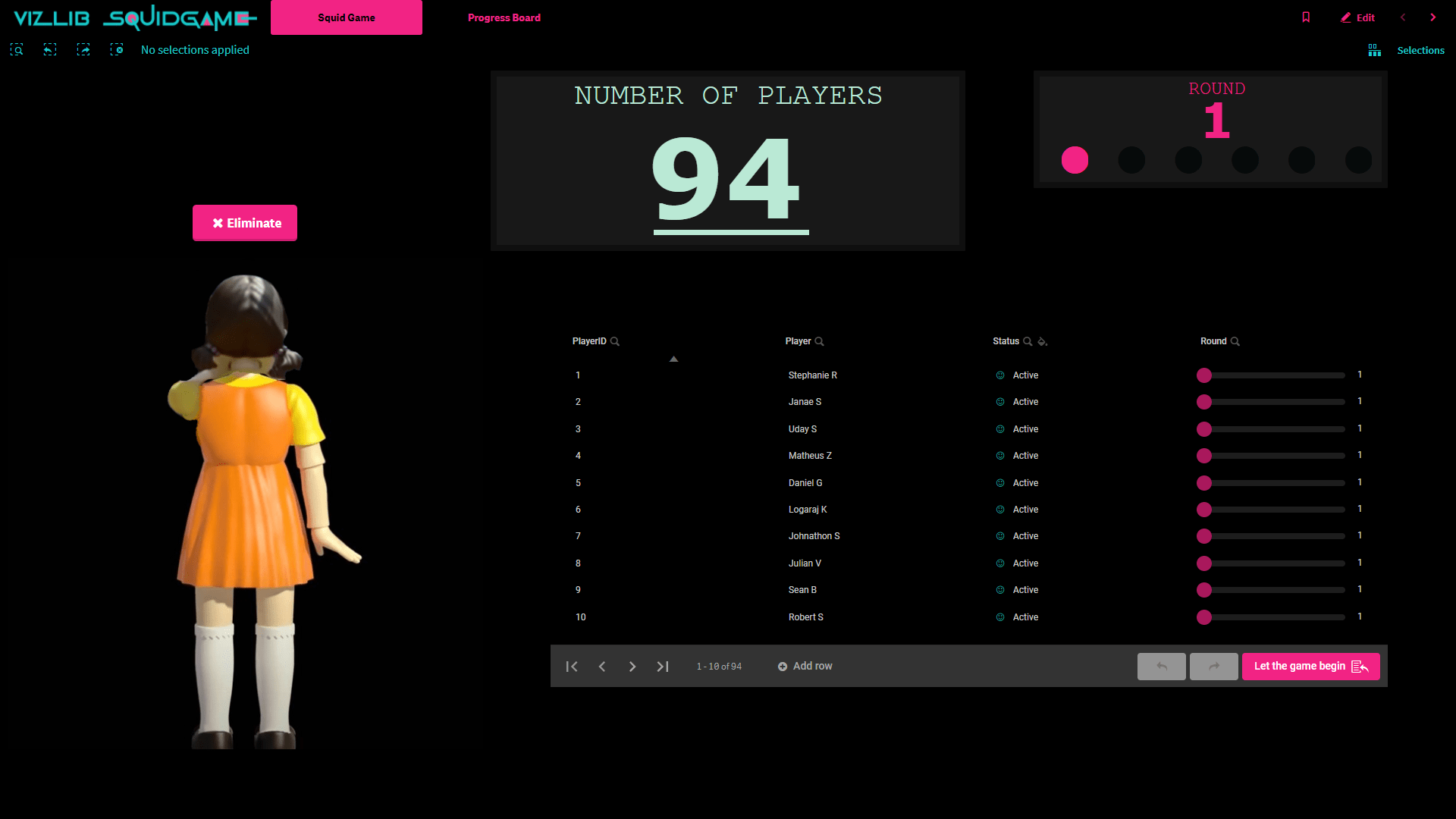Adjust round slider for Stephanie R
Screen dimensions: 1456x819
(x=1271, y=375)
